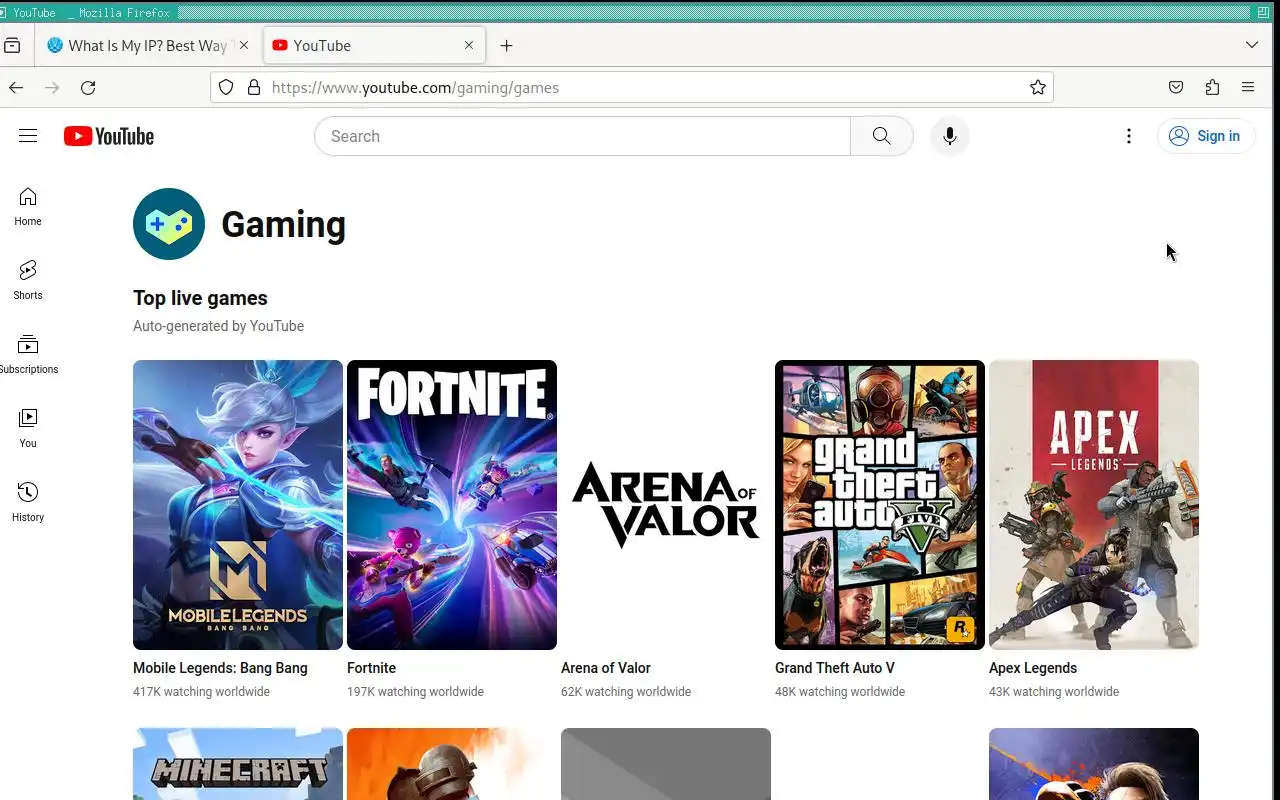Image resolution: width=1280 pixels, height=800 pixels.
Task: Click the Mobile Legends: Bang Bang title link
Action: click(x=220, y=668)
